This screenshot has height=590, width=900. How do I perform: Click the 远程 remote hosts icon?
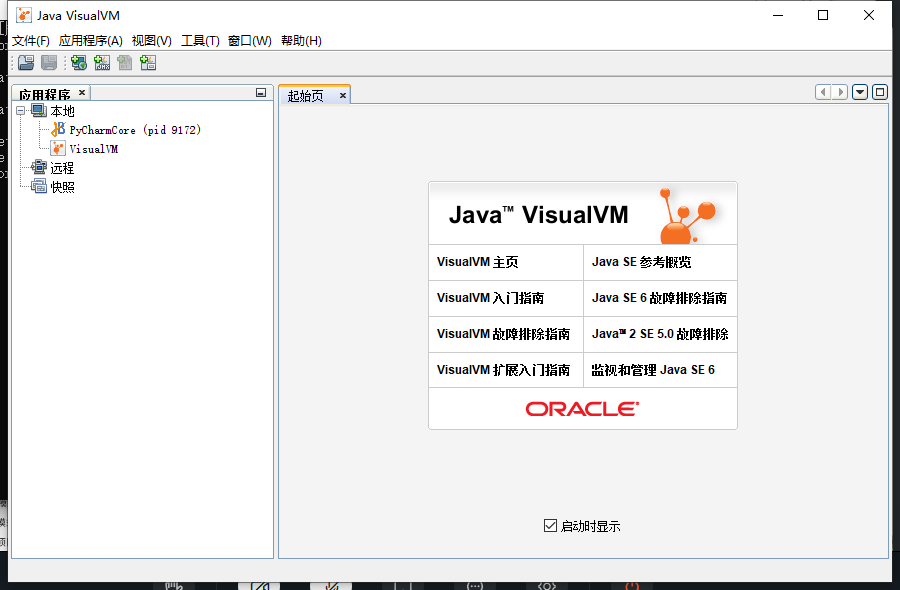[39, 168]
